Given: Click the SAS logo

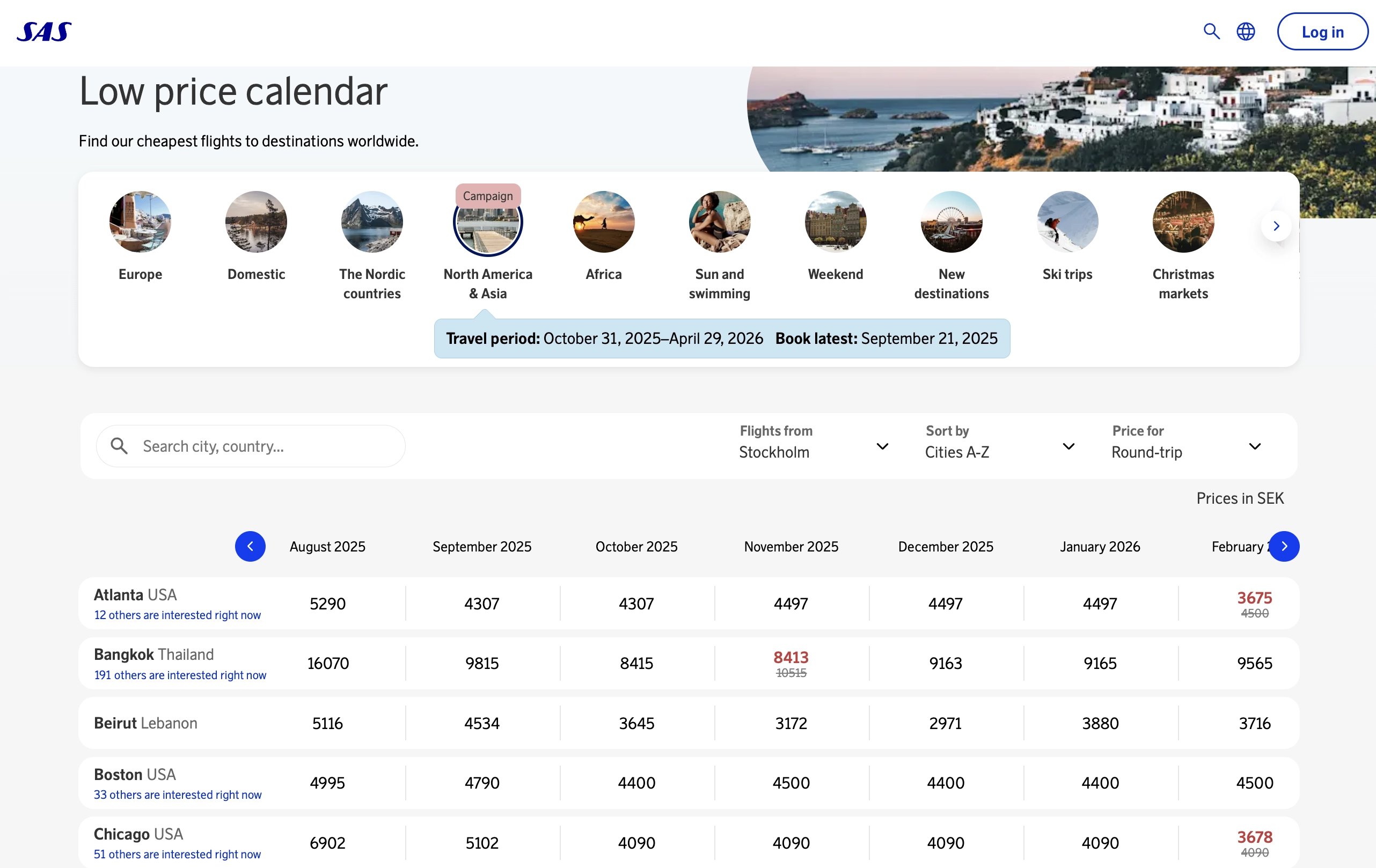Looking at the screenshot, I should click(44, 32).
